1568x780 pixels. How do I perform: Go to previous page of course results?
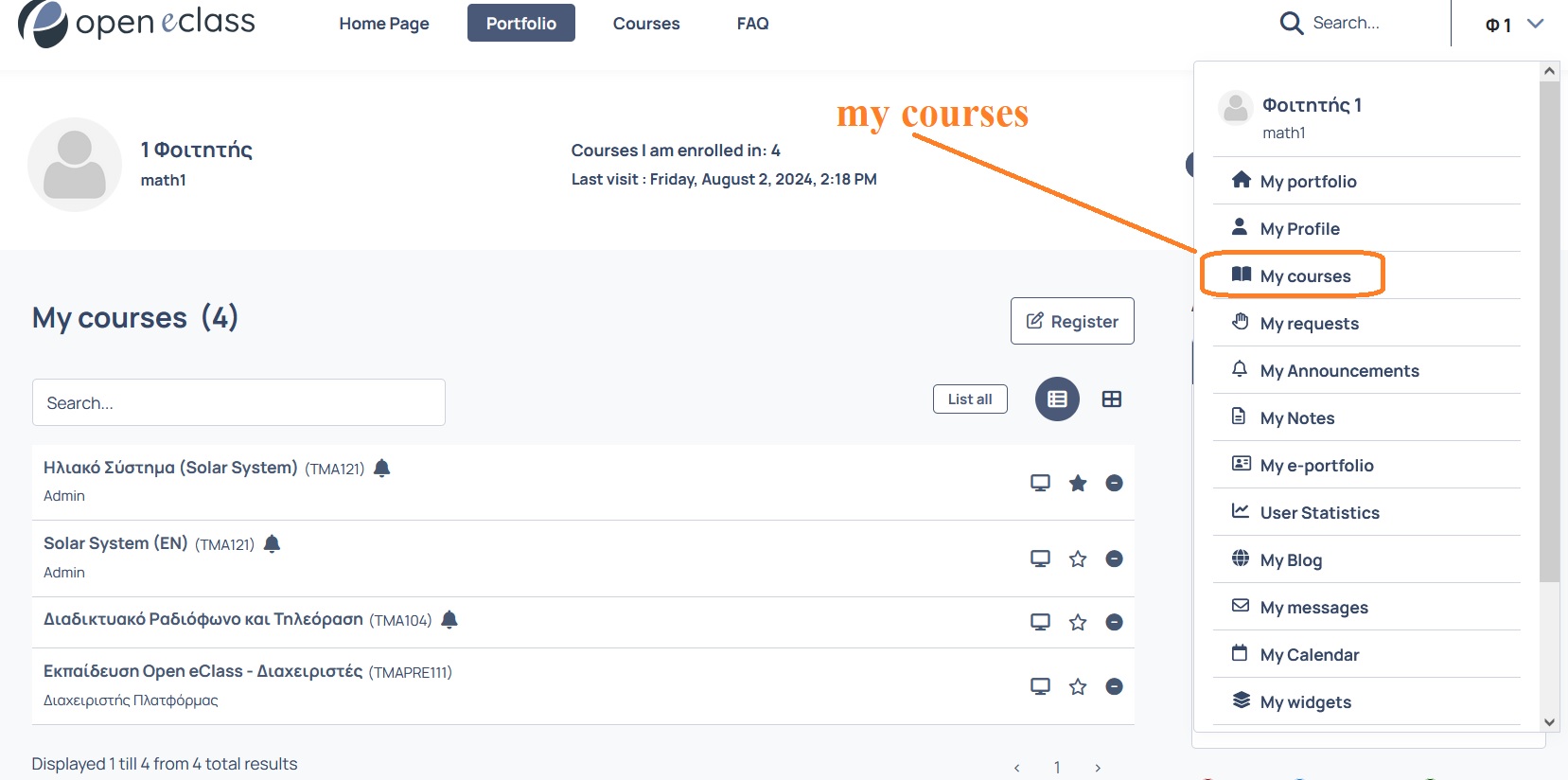[1016, 768]
